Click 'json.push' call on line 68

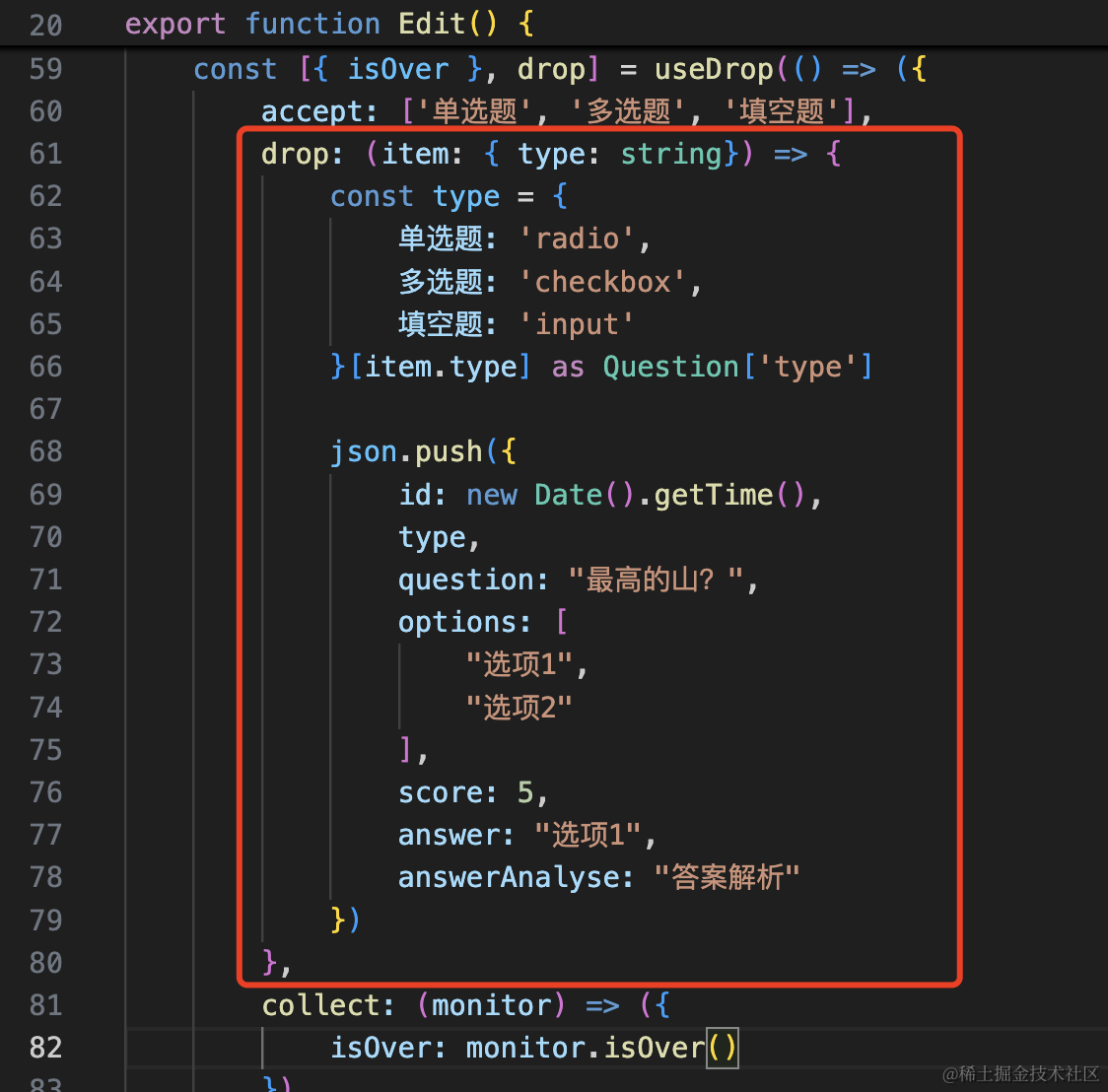(x=406, y=451)
